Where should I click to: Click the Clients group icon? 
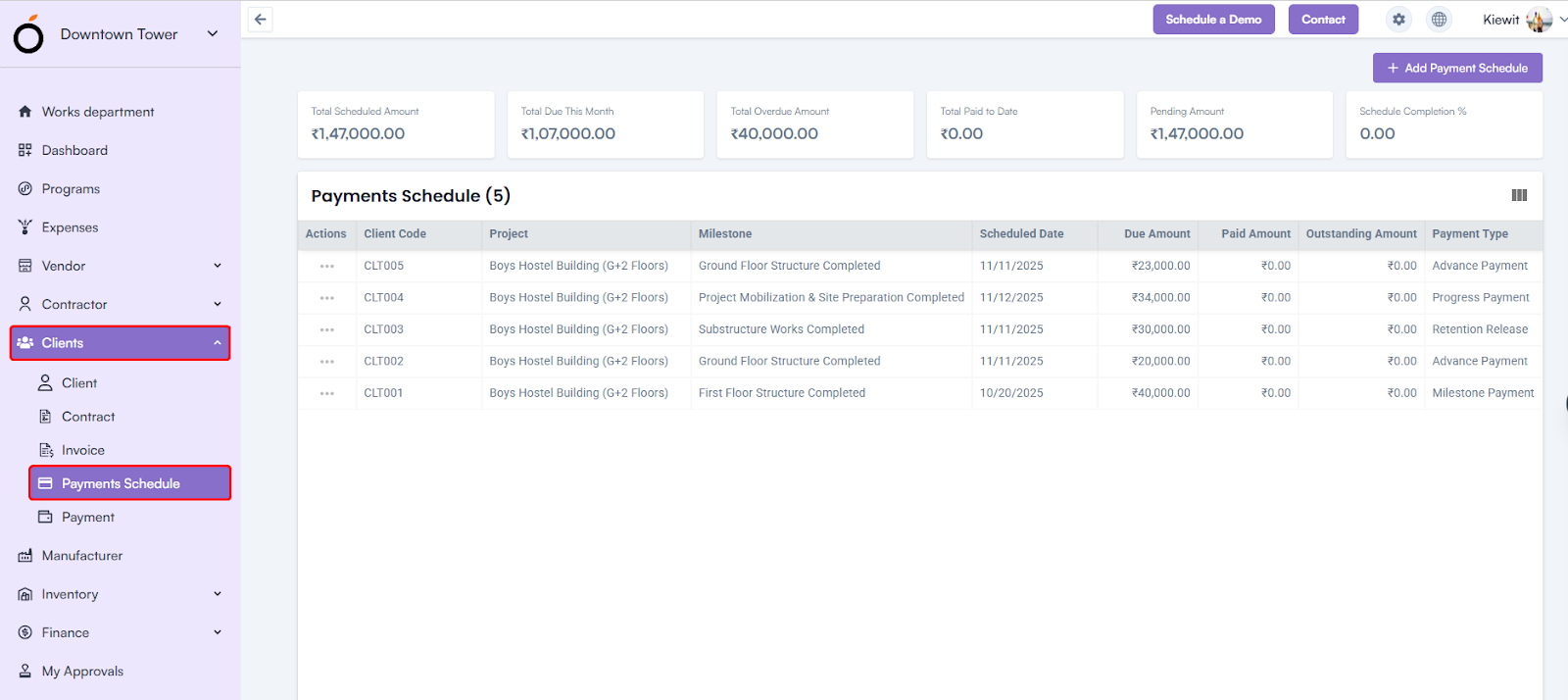pyautogui.click(x=25, y=343)
